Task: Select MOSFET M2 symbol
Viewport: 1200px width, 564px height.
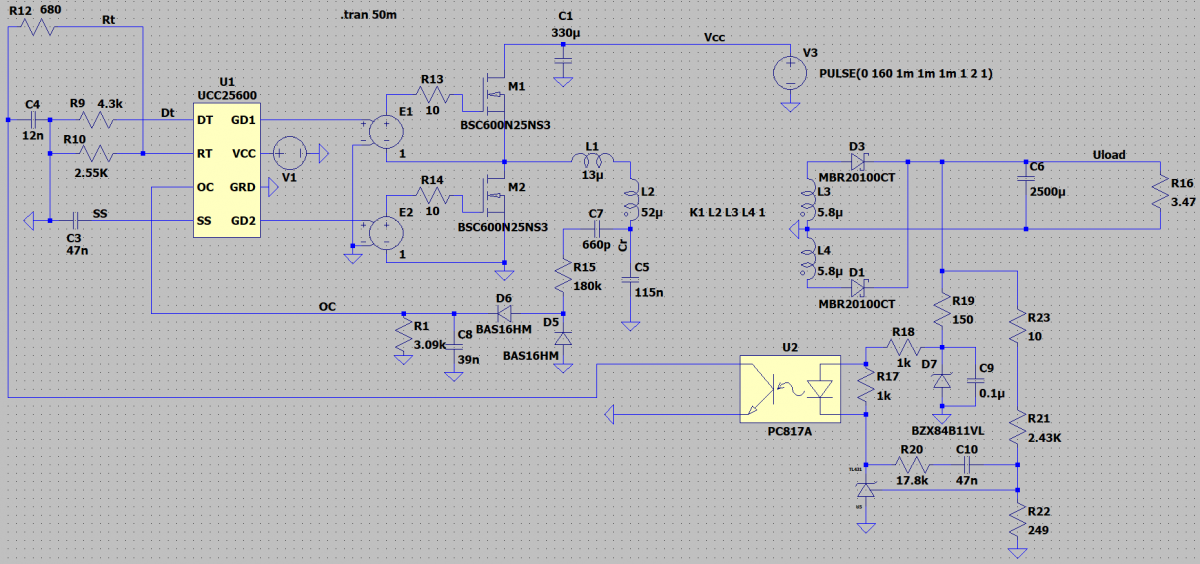Action: (493, 193)
